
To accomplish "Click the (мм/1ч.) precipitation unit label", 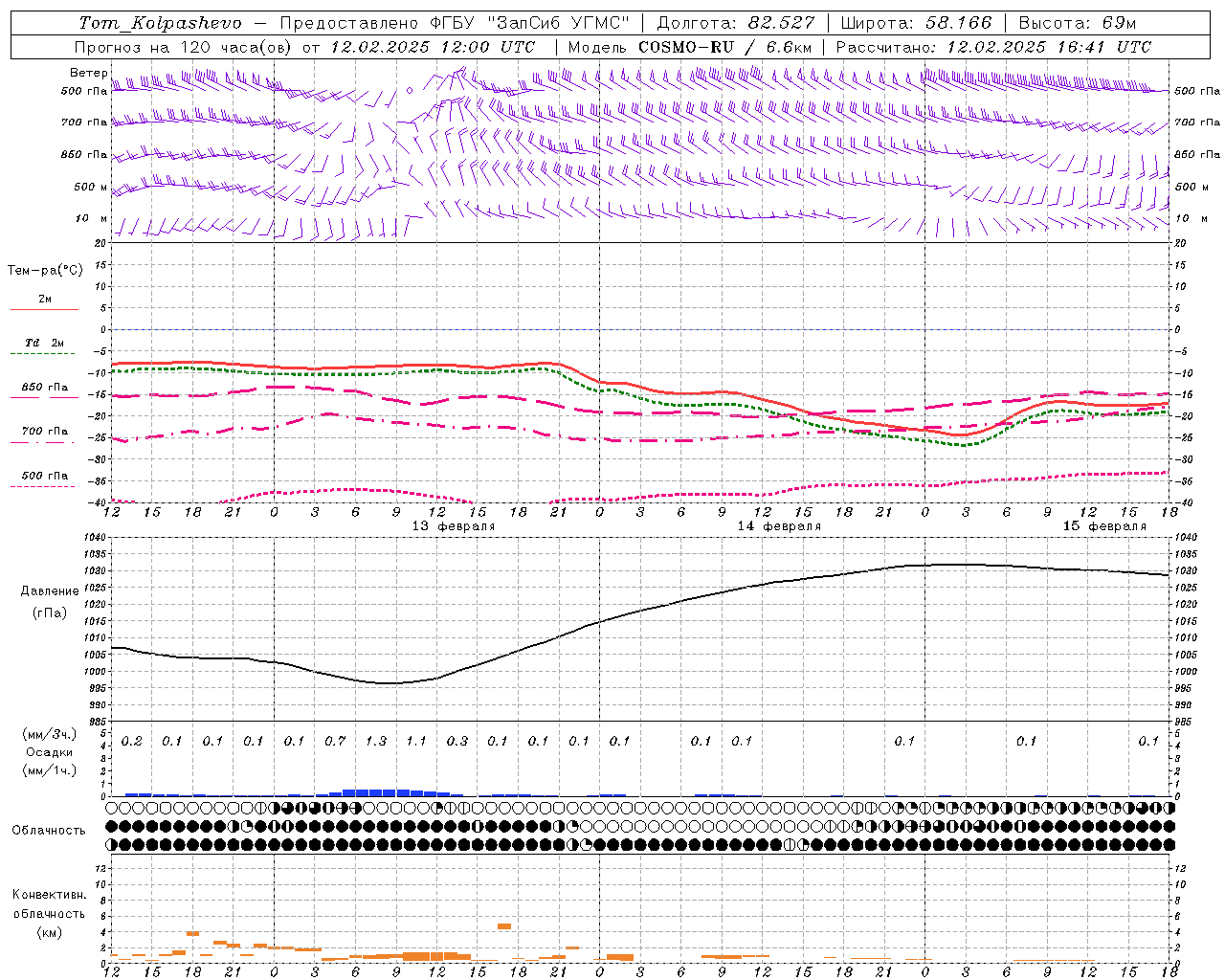I will point(50,770).
